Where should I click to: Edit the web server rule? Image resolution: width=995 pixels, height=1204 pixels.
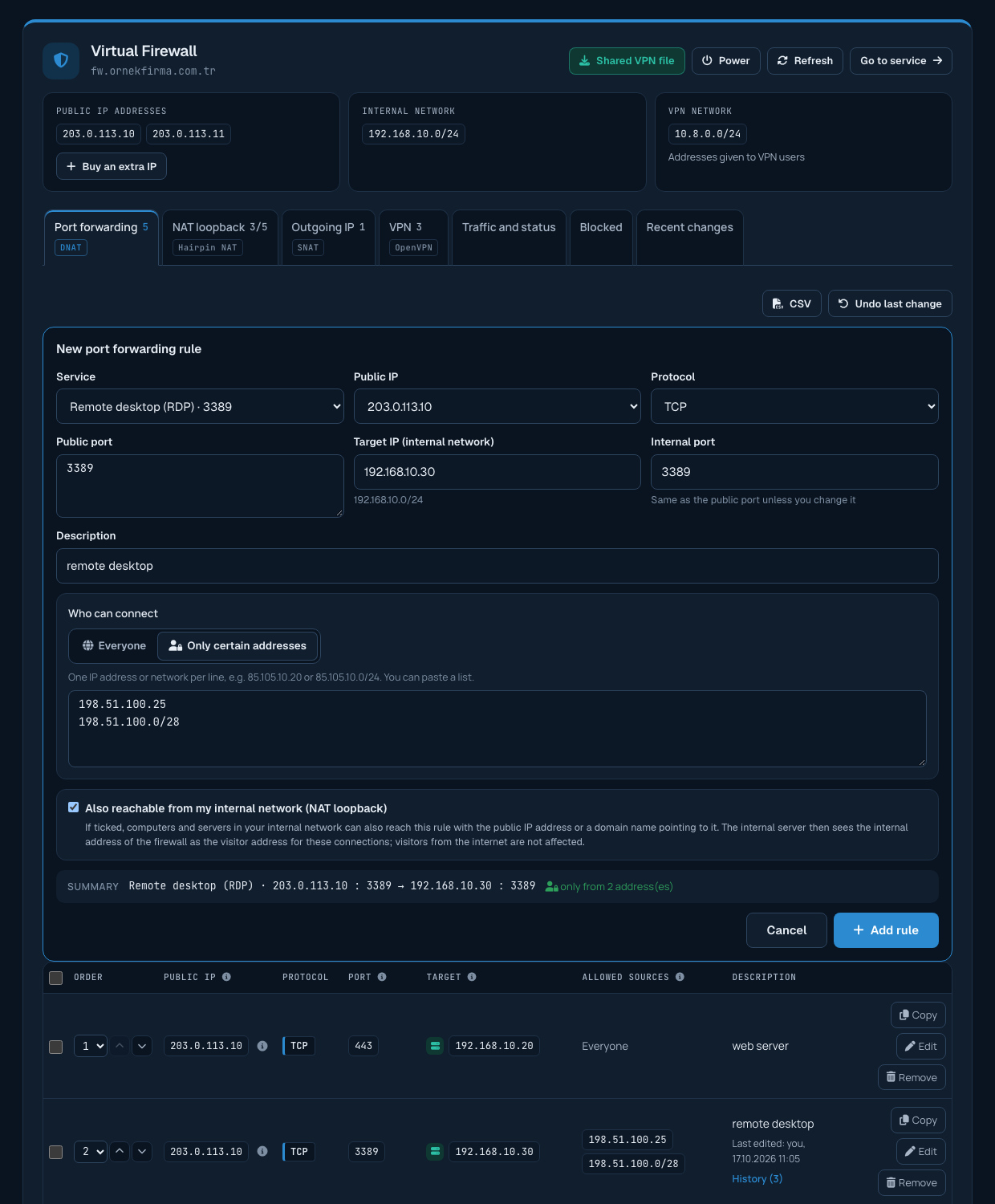921,1047
